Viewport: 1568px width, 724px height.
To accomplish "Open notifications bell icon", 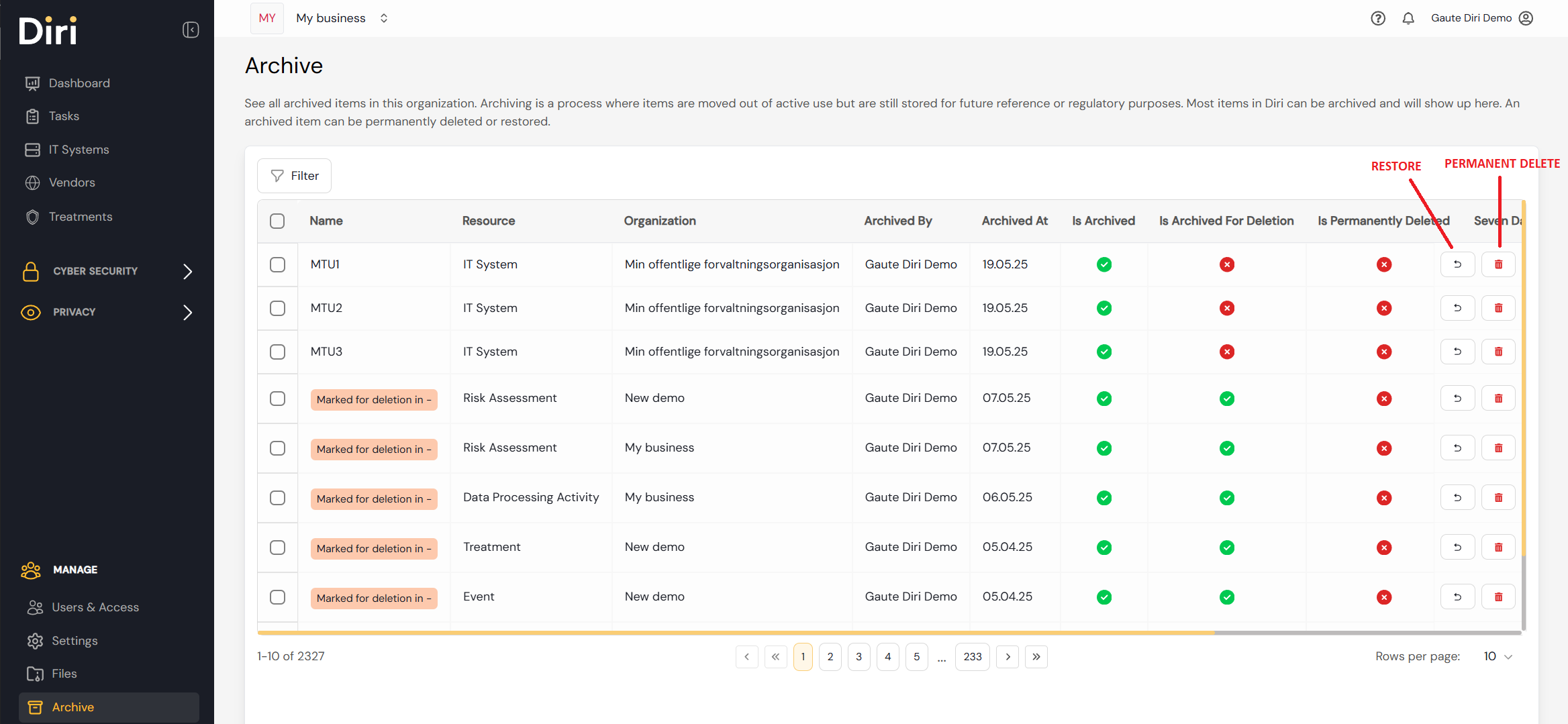I will (x=1408, y=18).
